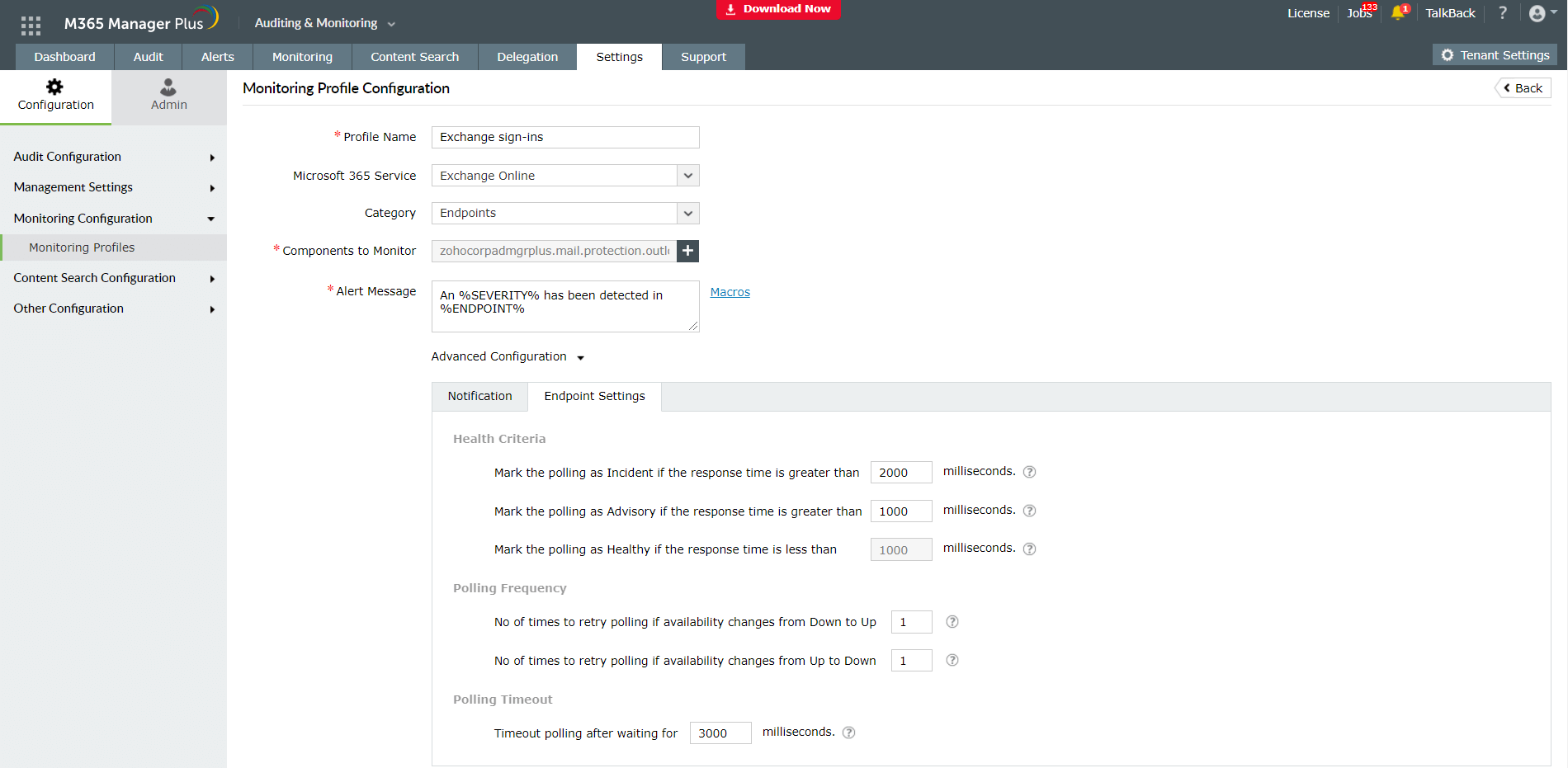
Task: Expand Content Search Configuration menu
Action: 113,278
